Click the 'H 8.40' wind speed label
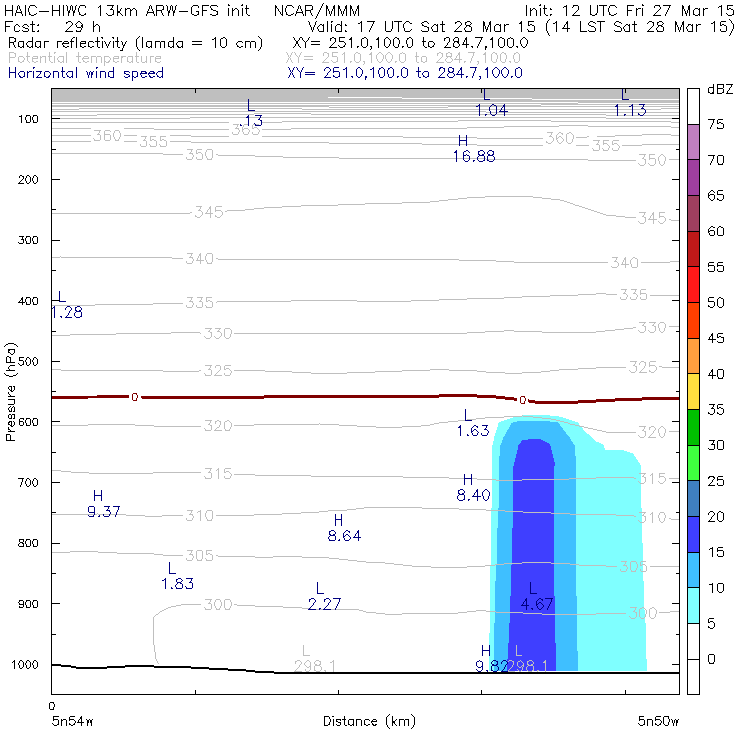Screen dimensions: 740x740 (473, 488)
